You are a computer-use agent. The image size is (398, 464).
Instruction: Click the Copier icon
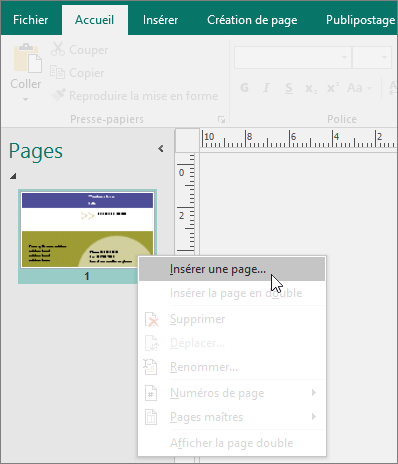[x=57, y=72]
